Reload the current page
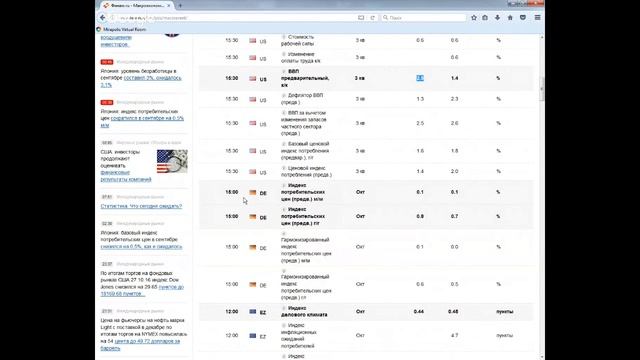The image size is (640, 360). coord(372,18)
